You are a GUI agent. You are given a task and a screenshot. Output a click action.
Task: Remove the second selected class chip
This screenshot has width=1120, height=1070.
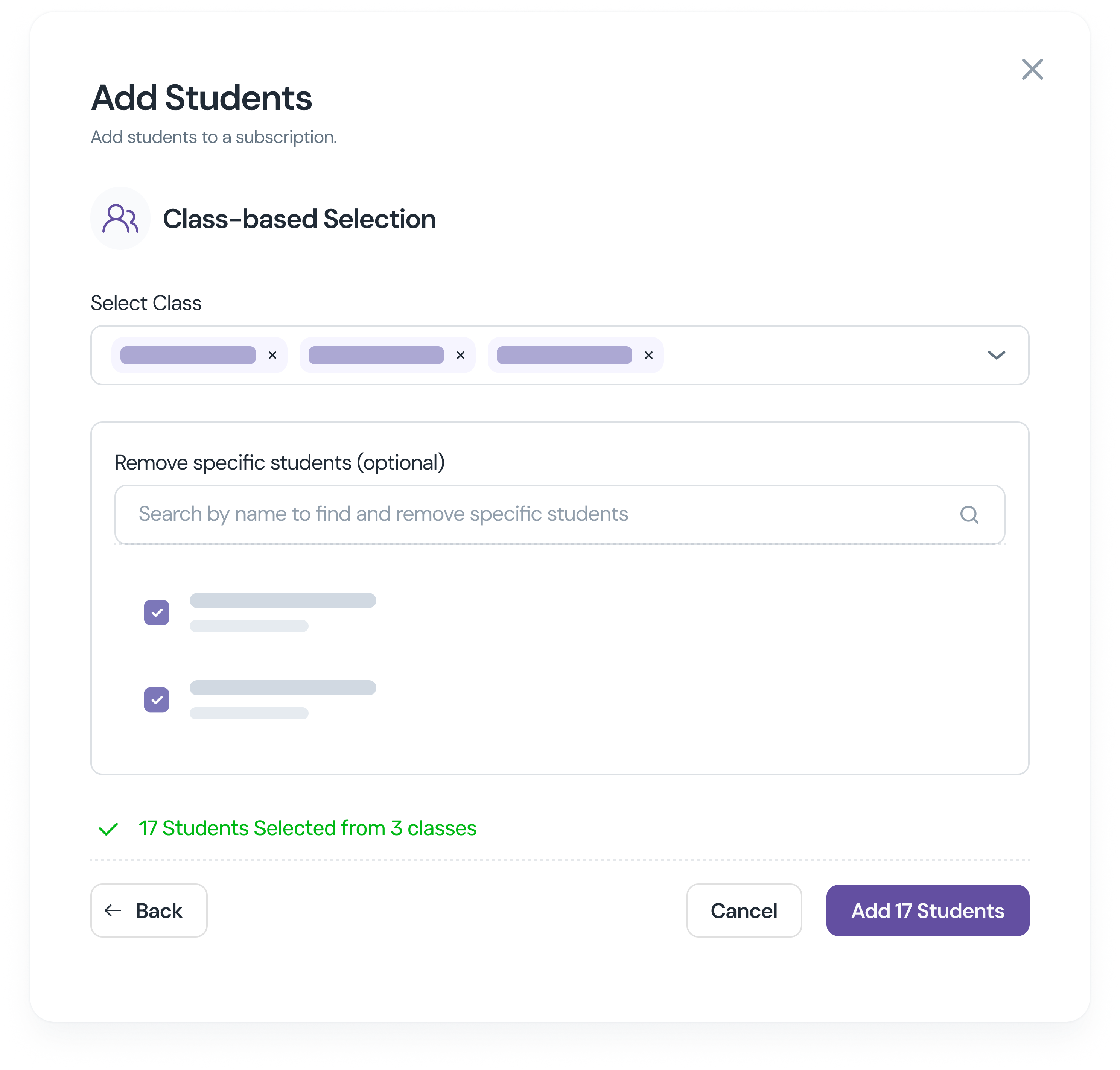(x=460, y=355)
